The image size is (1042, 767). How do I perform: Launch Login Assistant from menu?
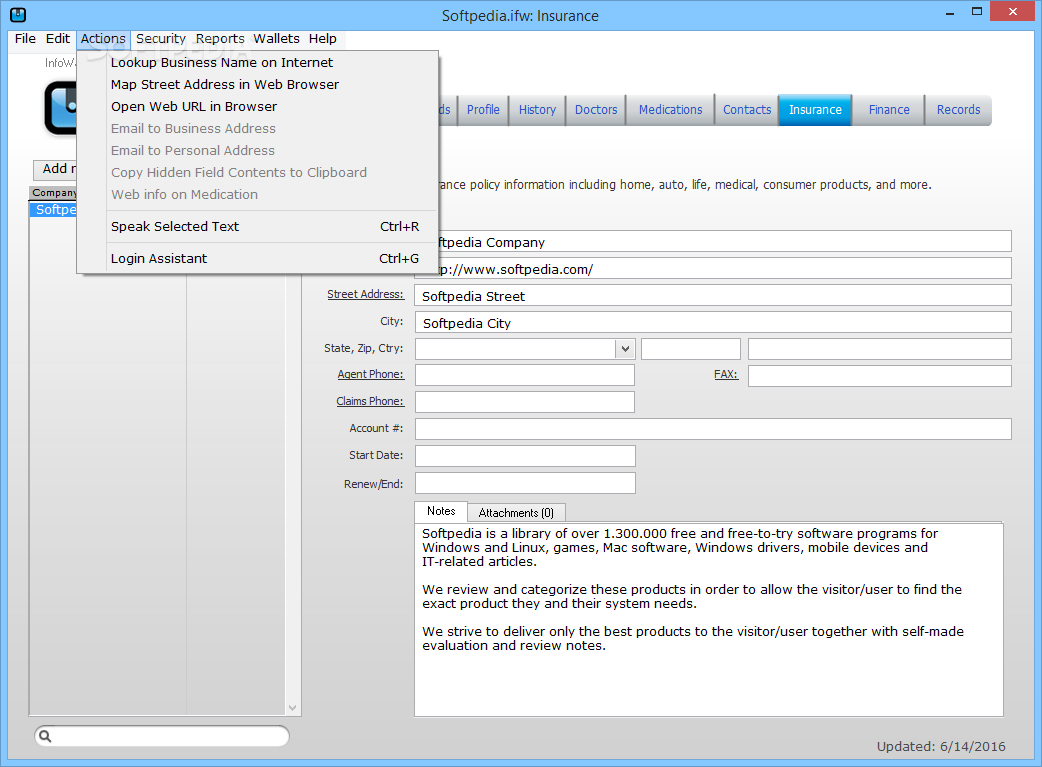(x=258, y=259)
